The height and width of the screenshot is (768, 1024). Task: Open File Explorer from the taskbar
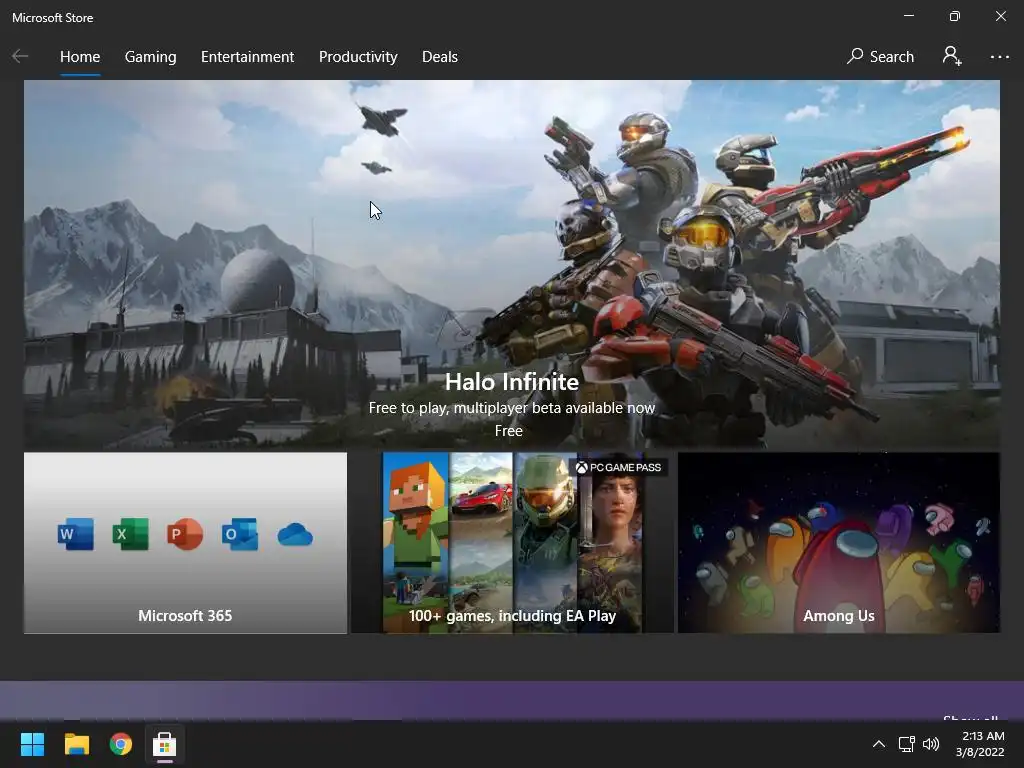click(76, 744)
